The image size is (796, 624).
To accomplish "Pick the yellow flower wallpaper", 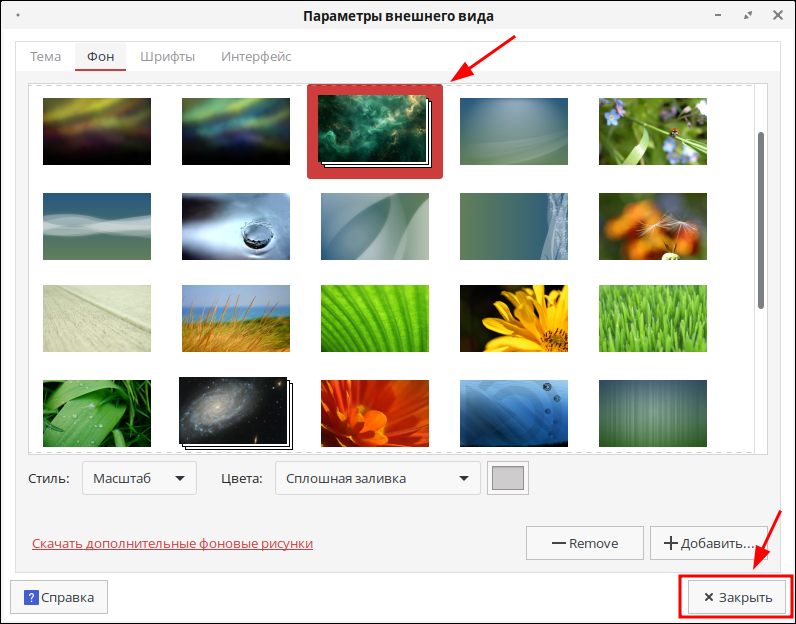I will [x=513, y=318].
